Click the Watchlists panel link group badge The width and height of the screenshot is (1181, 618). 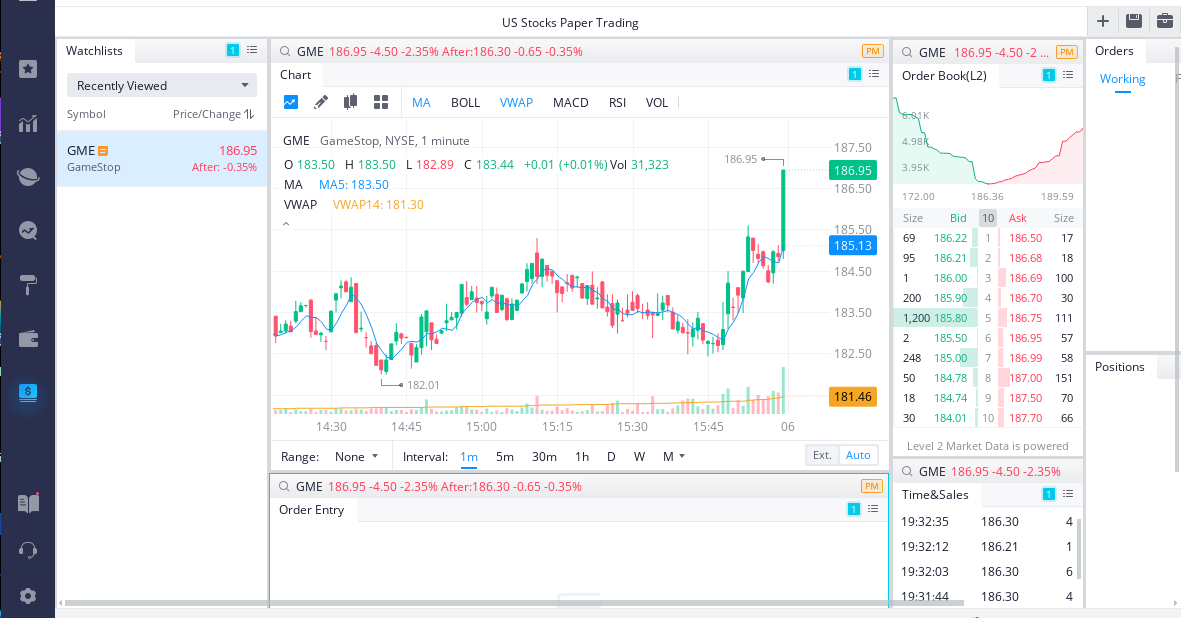[x=233, y=50]
